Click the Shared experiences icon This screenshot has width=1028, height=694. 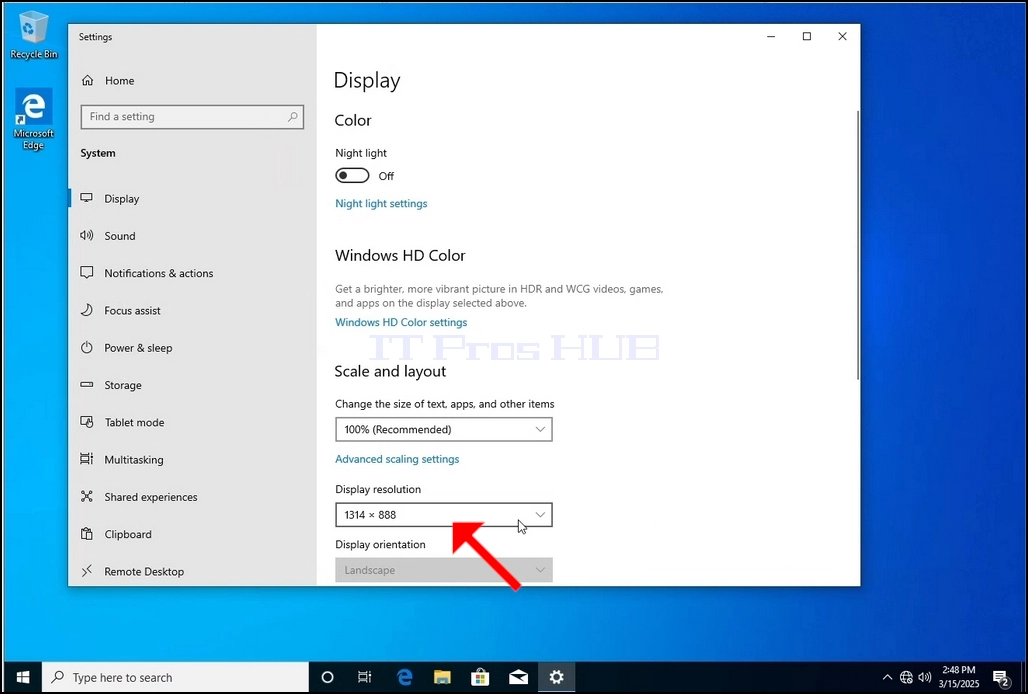(x=87, y=496)
